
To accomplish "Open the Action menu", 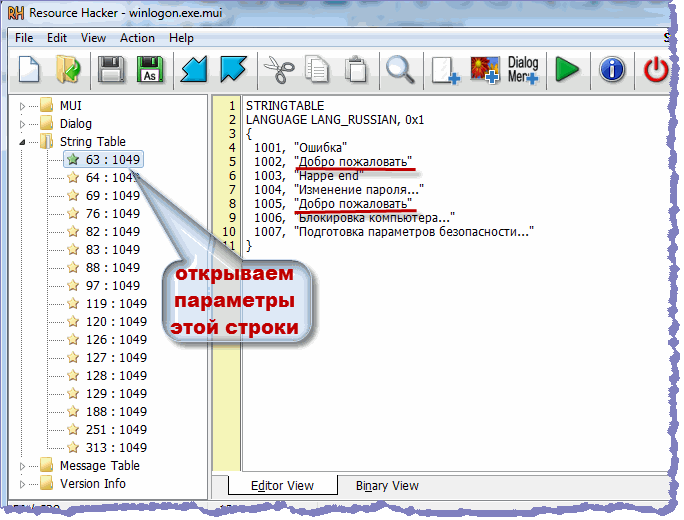I will click(x=137, y=38).
